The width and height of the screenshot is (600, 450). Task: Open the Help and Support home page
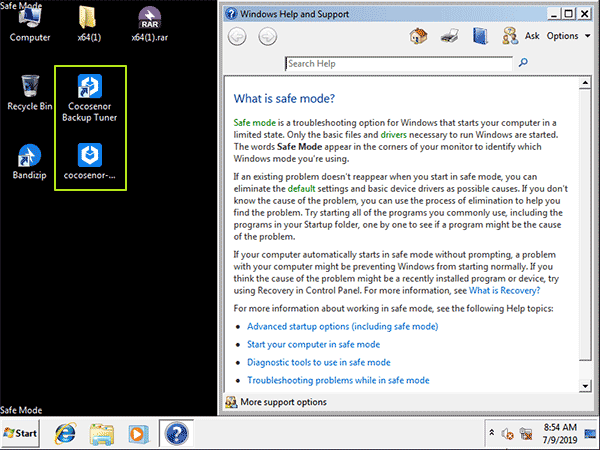click(x=418, y=36)
